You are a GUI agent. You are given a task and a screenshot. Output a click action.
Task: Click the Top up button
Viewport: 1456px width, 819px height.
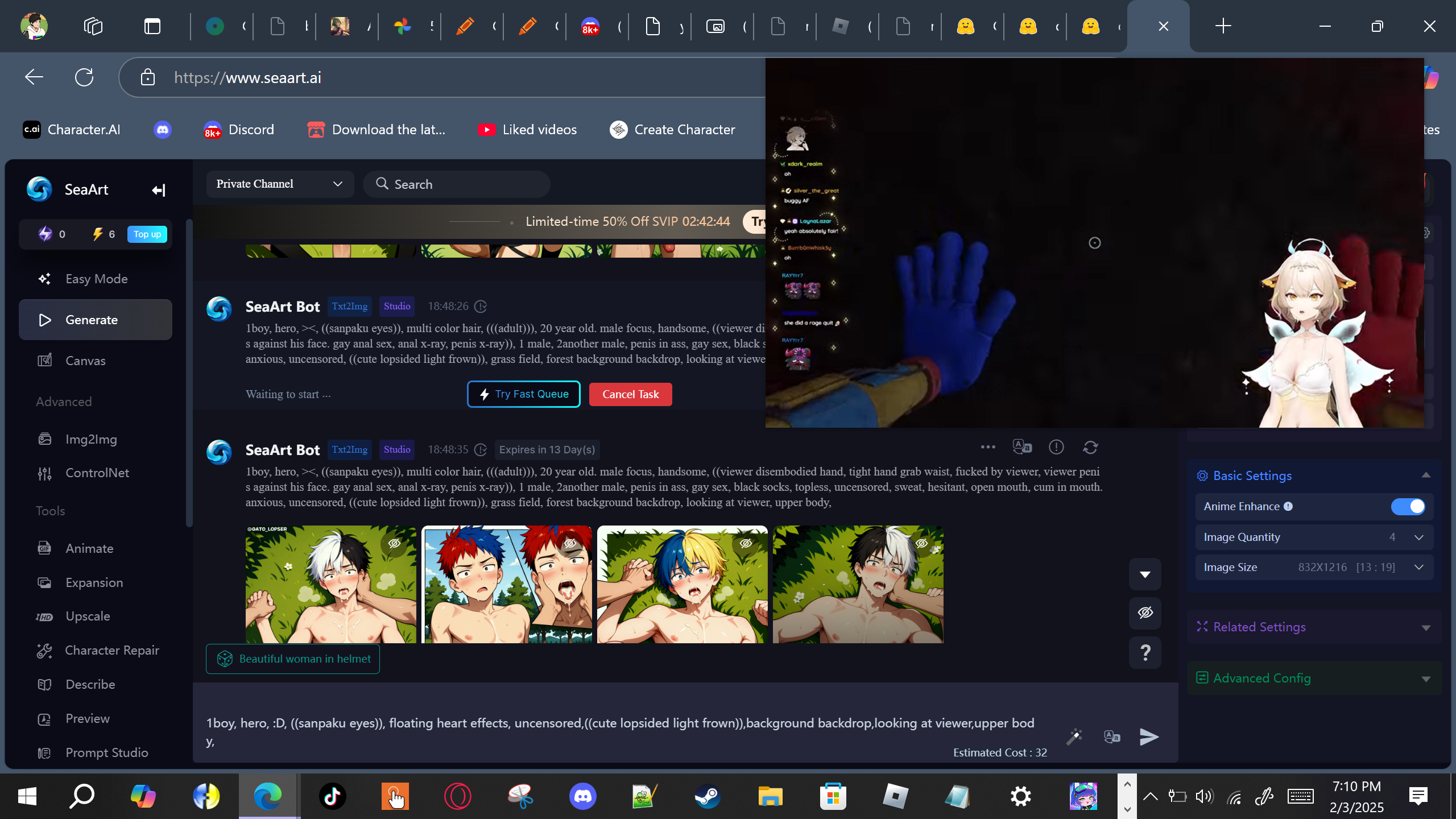click(147, 234)
